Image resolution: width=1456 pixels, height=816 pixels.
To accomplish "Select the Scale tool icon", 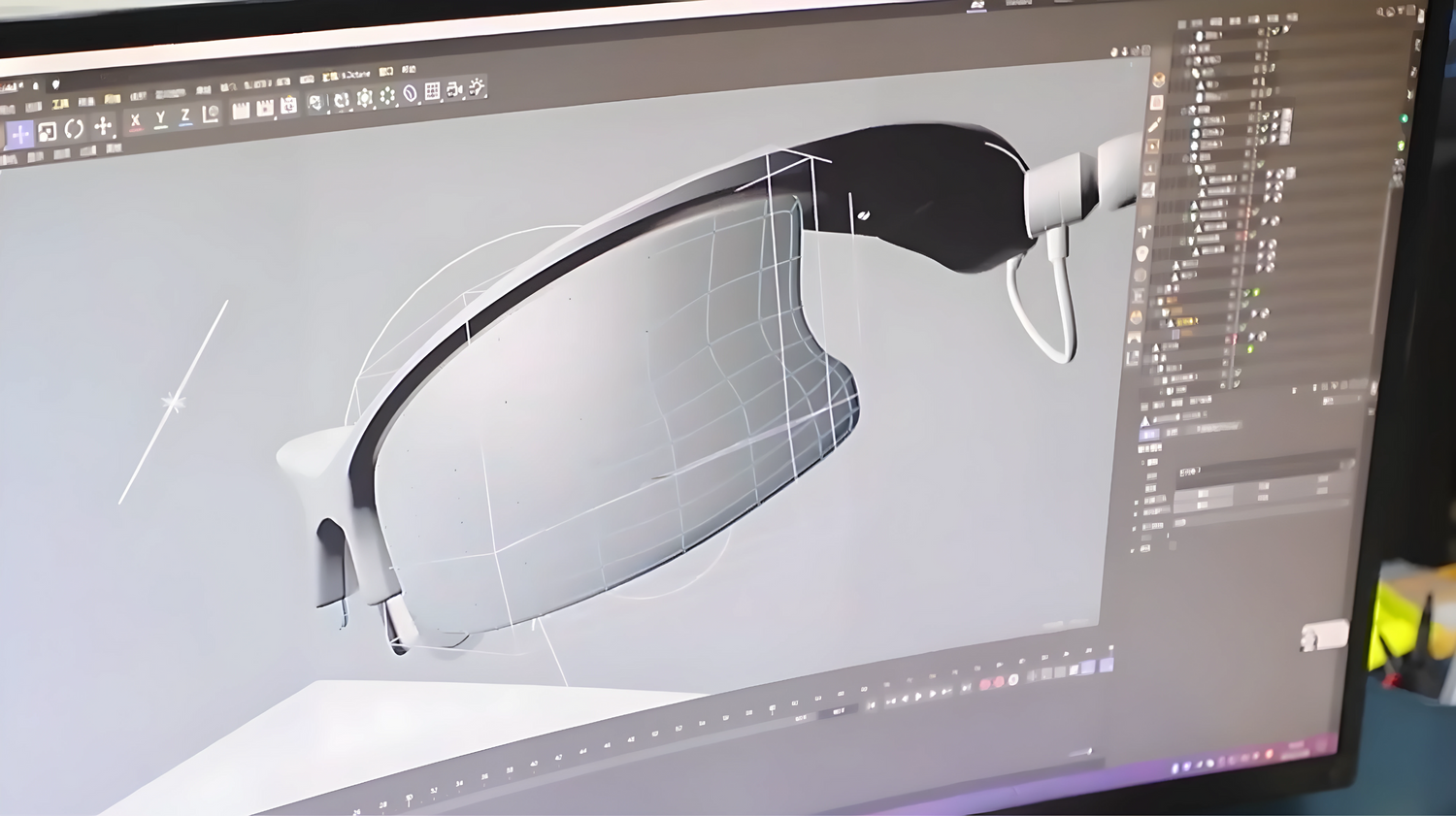I will (x=47, y=131).
